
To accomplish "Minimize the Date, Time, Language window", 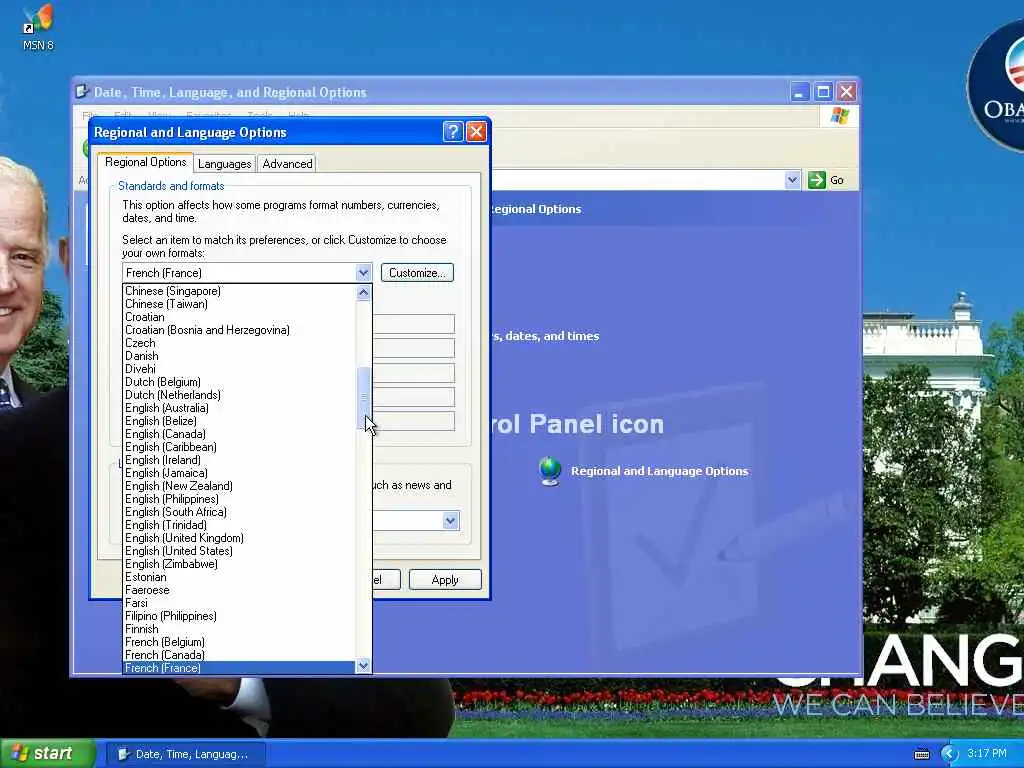I will (x=799, y=91).
